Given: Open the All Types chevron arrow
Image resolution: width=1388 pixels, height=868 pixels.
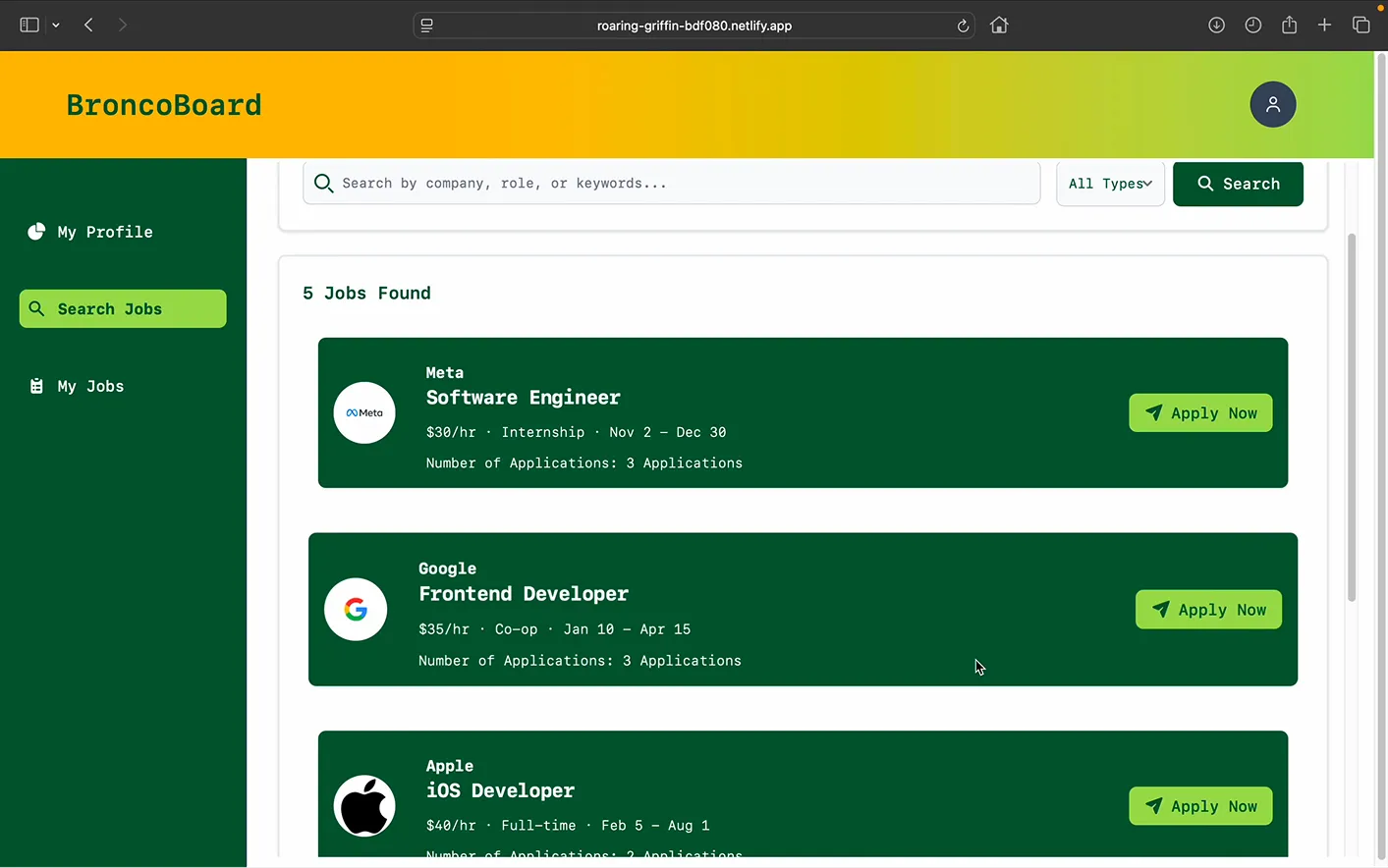Looking at the screenshot, I should [1148, 184].
